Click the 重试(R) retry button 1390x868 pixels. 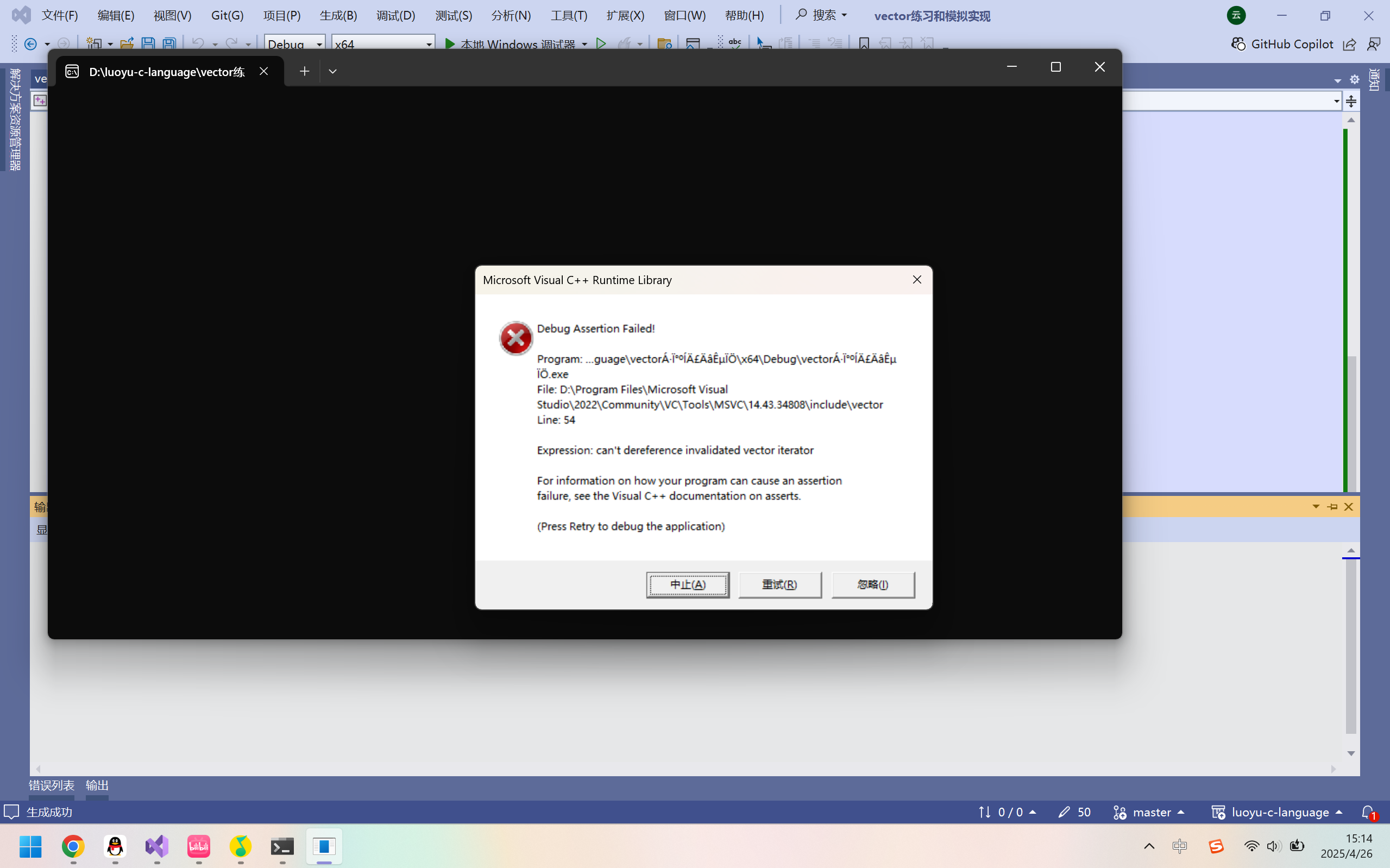click(779, 584)
